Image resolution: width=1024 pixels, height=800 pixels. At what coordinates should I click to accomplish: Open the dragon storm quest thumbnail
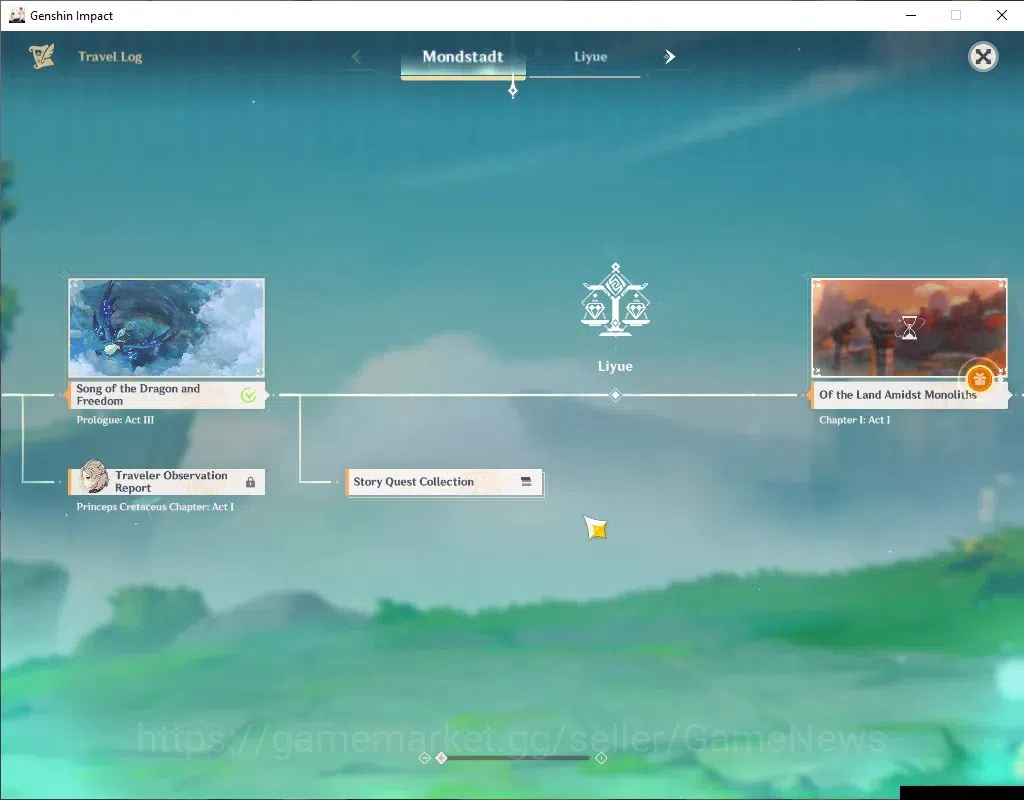tap(167, 328)
